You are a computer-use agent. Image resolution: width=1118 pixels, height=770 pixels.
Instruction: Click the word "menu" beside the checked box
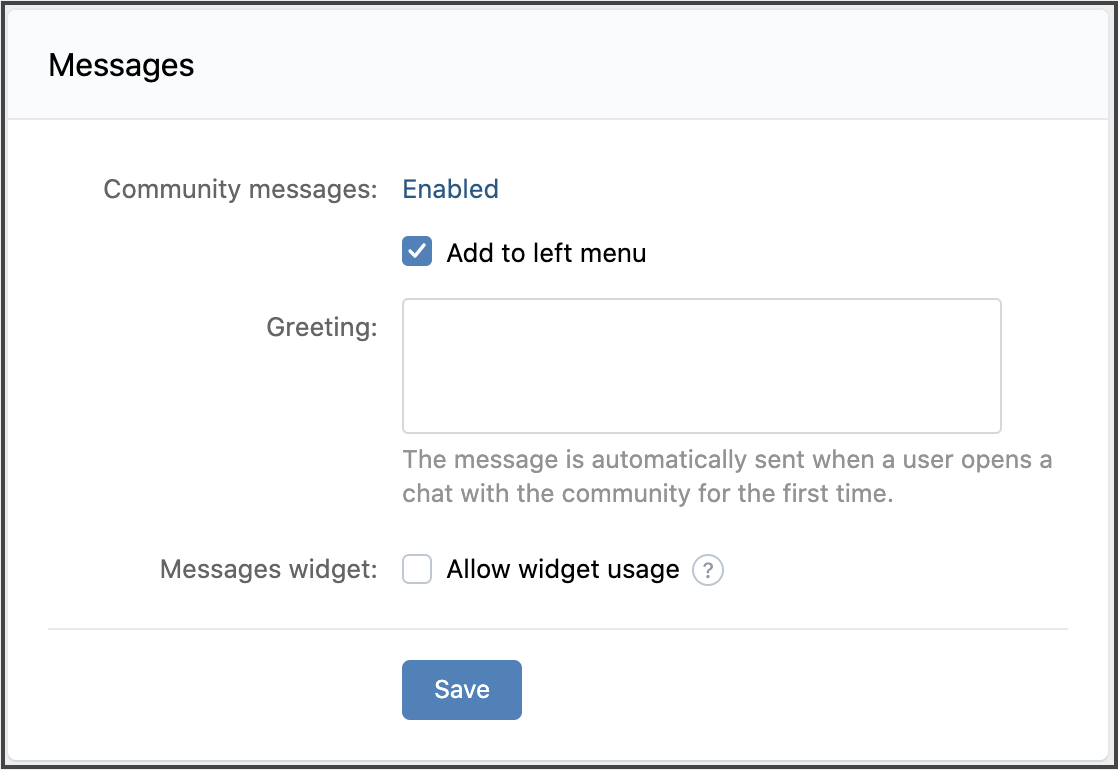click(x=615, y=253)
